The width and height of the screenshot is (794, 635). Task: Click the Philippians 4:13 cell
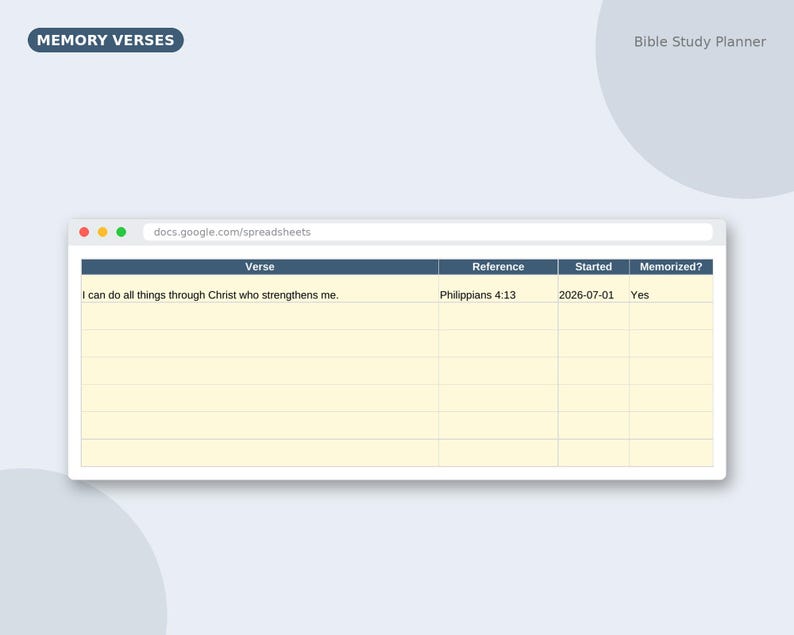(498, 289)
